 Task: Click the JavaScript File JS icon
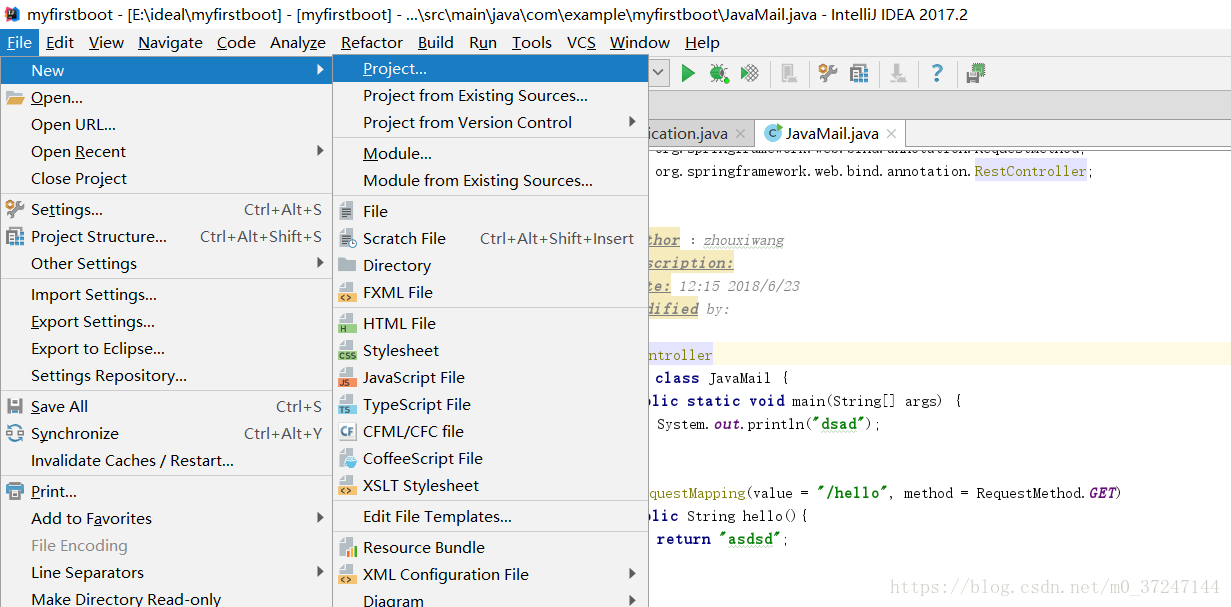tap(347, 377)
